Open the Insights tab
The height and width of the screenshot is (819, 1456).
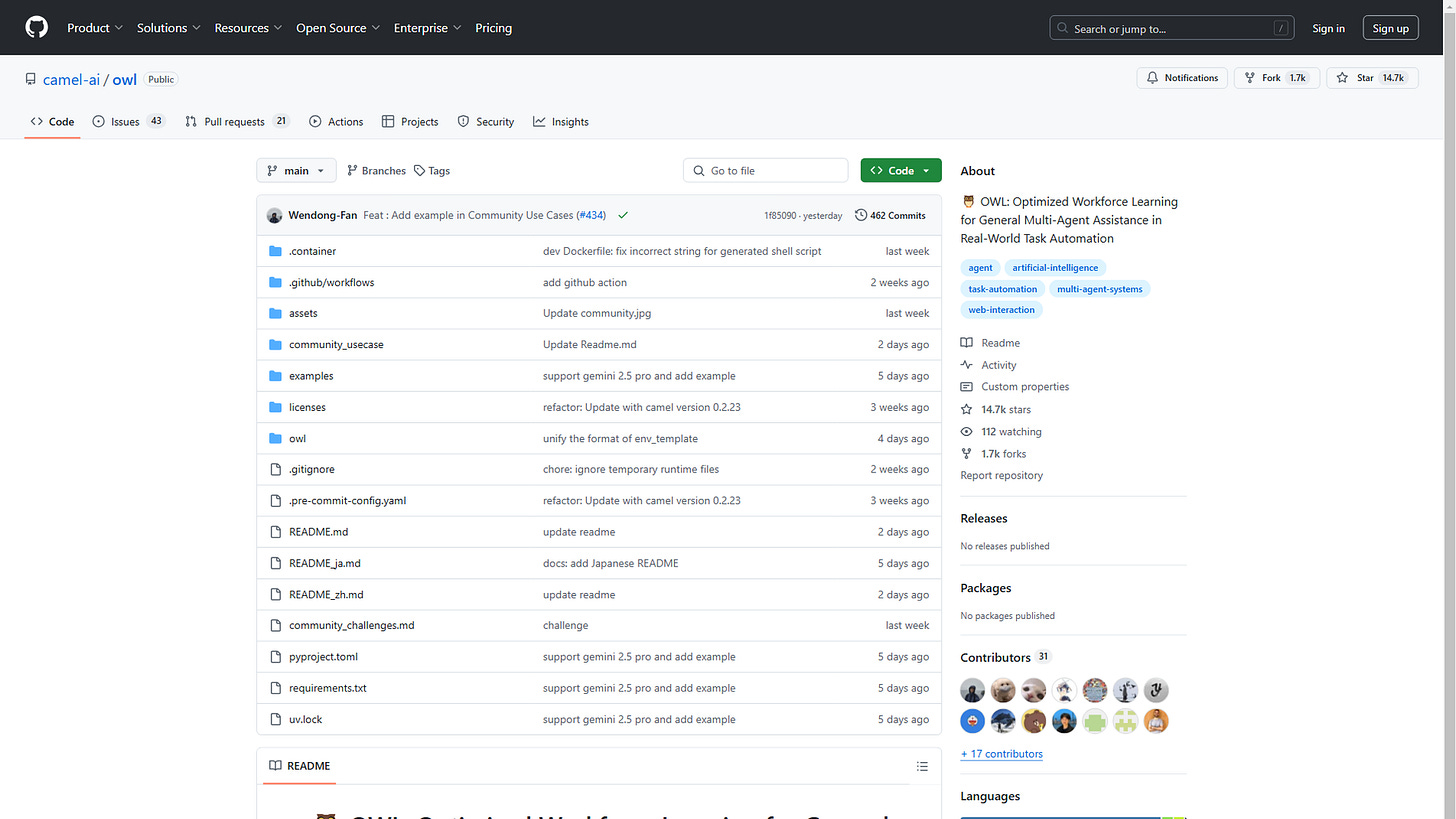coord(561,122)
